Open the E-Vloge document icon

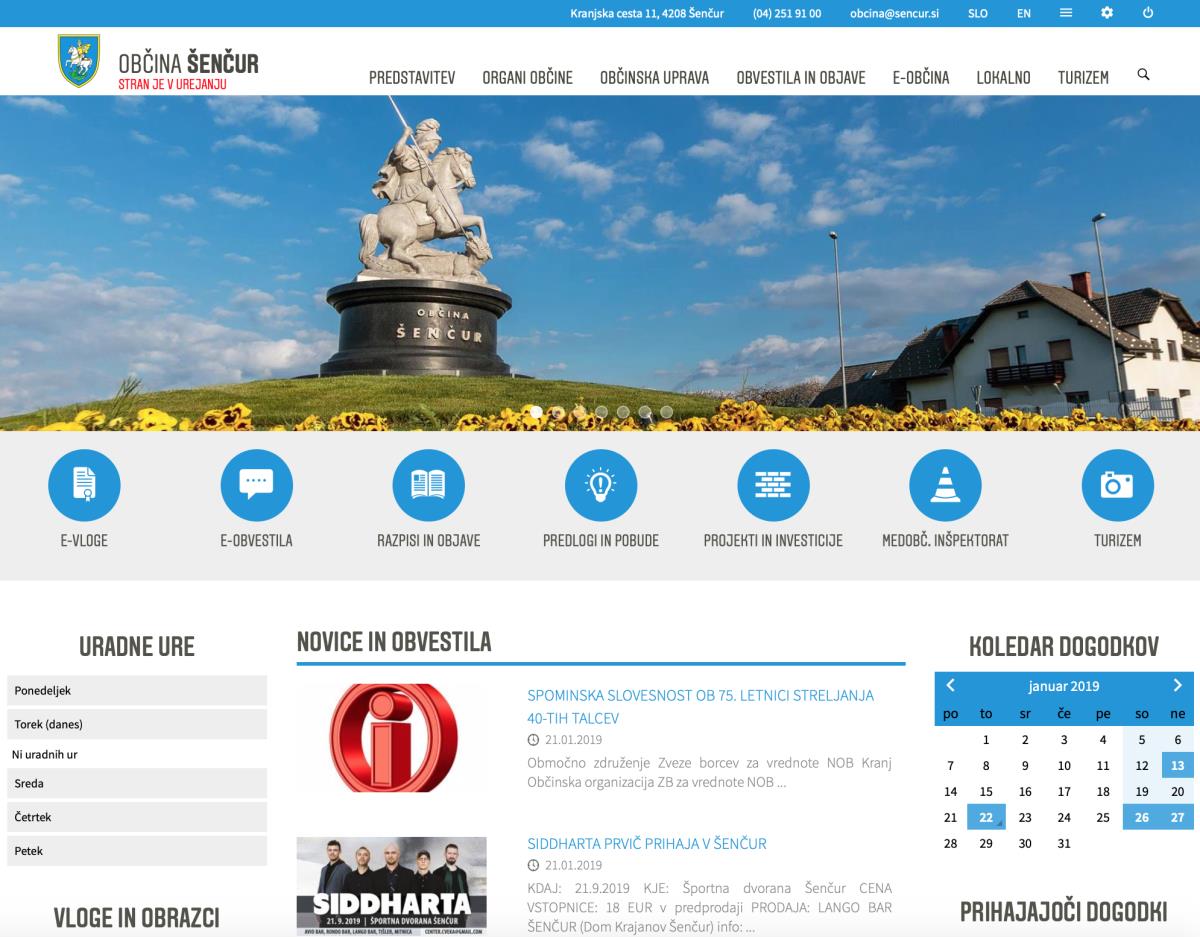(84, 485)
